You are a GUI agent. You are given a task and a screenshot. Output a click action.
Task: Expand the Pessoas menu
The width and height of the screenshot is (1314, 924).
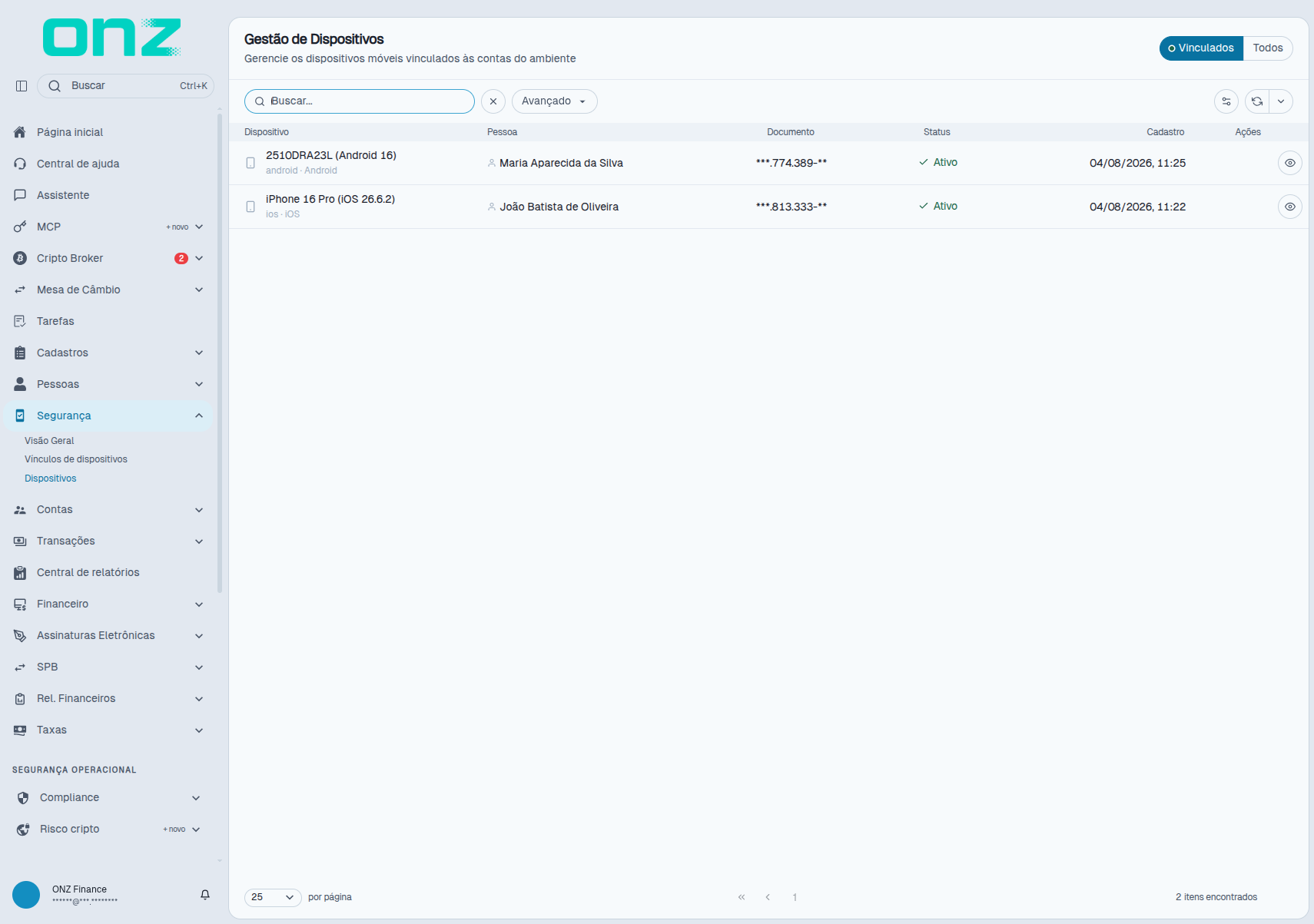pos(108,384)
